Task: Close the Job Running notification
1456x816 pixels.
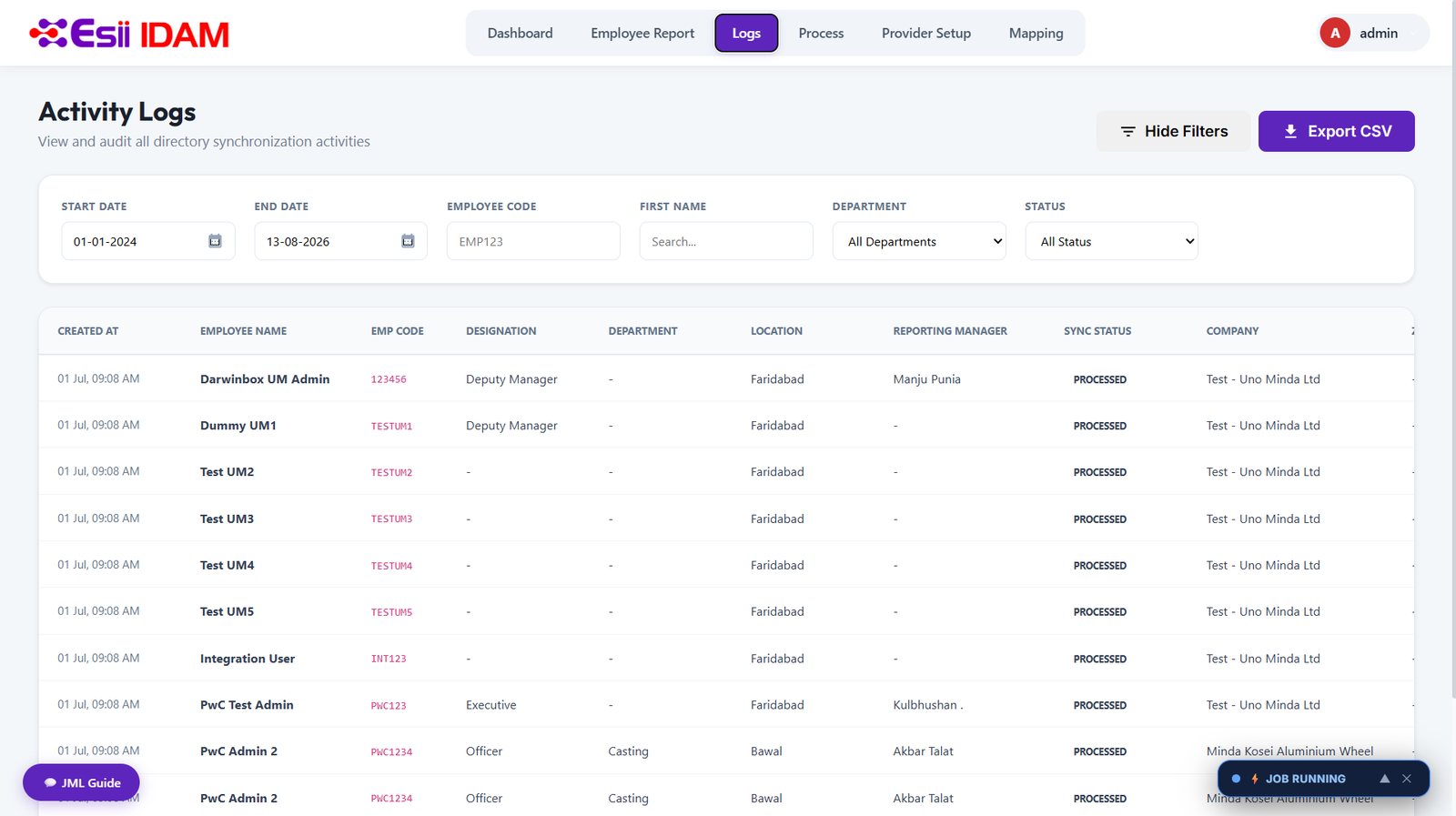Action: (1407, 779)
